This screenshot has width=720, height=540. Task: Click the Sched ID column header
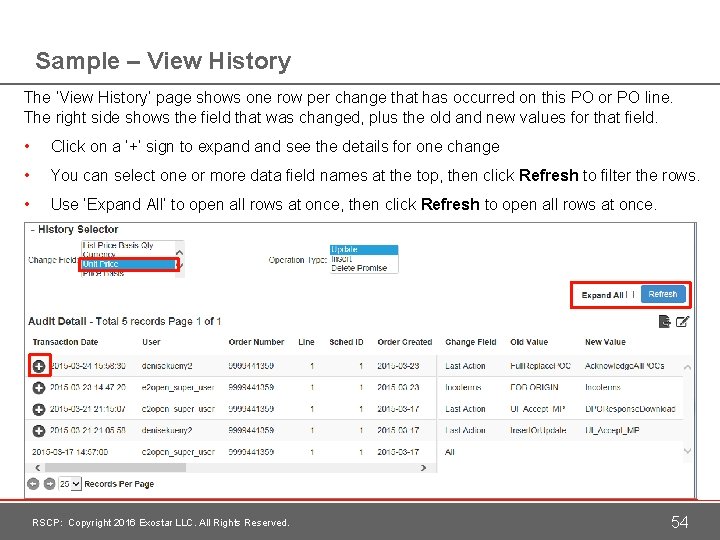point(346,342)
